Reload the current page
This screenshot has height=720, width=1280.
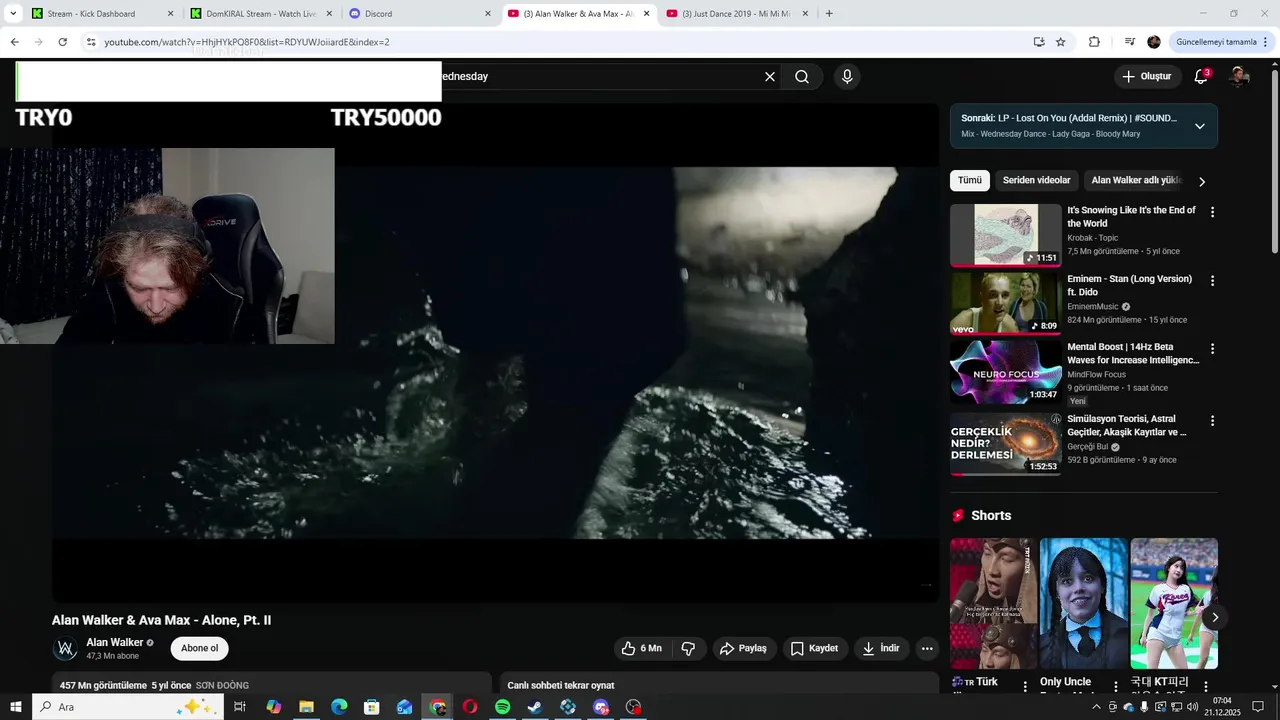[62, 42]
